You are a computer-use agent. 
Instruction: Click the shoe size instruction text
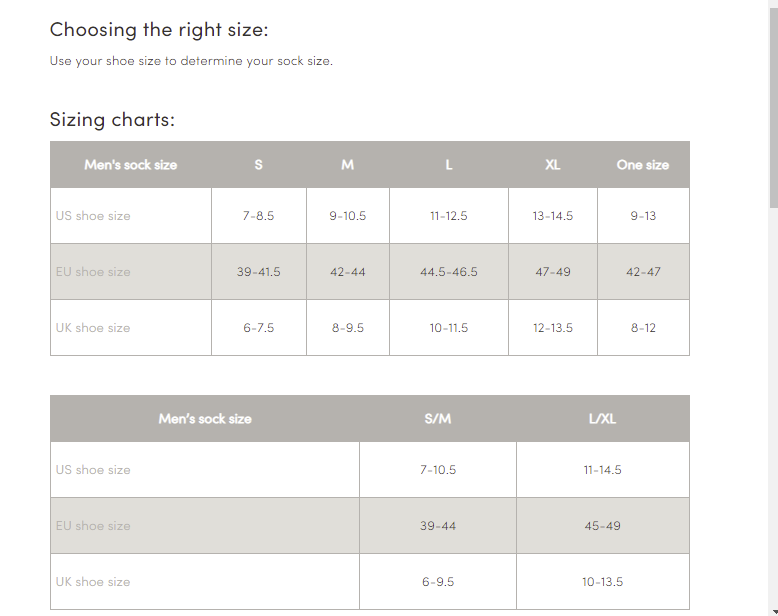(x=191, y=61)
